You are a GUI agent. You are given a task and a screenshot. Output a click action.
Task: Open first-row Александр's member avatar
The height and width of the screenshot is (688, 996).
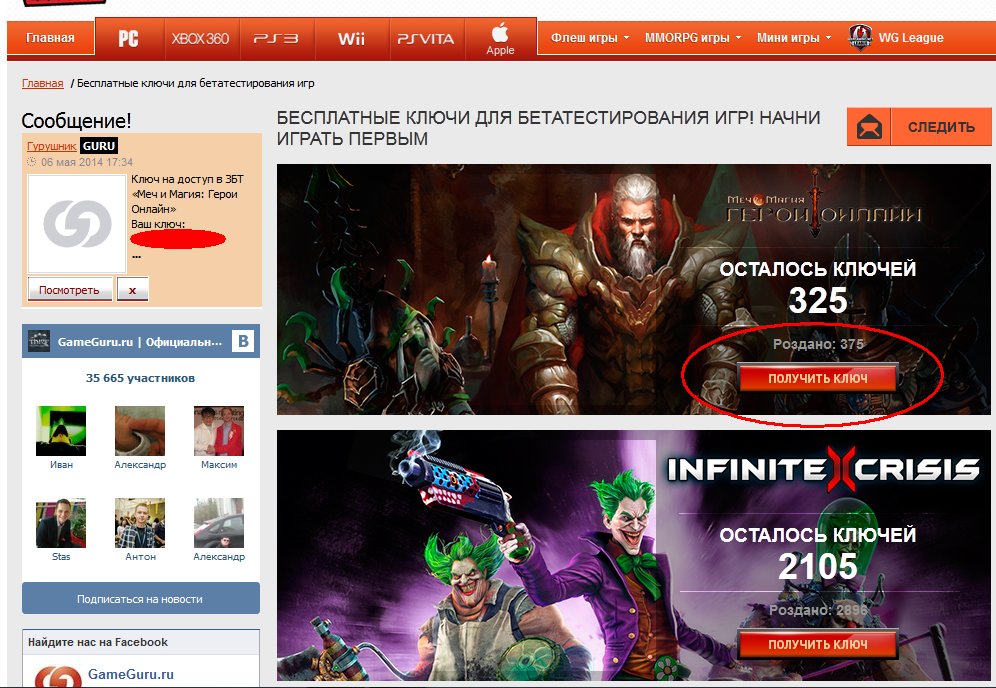(140, 431)
